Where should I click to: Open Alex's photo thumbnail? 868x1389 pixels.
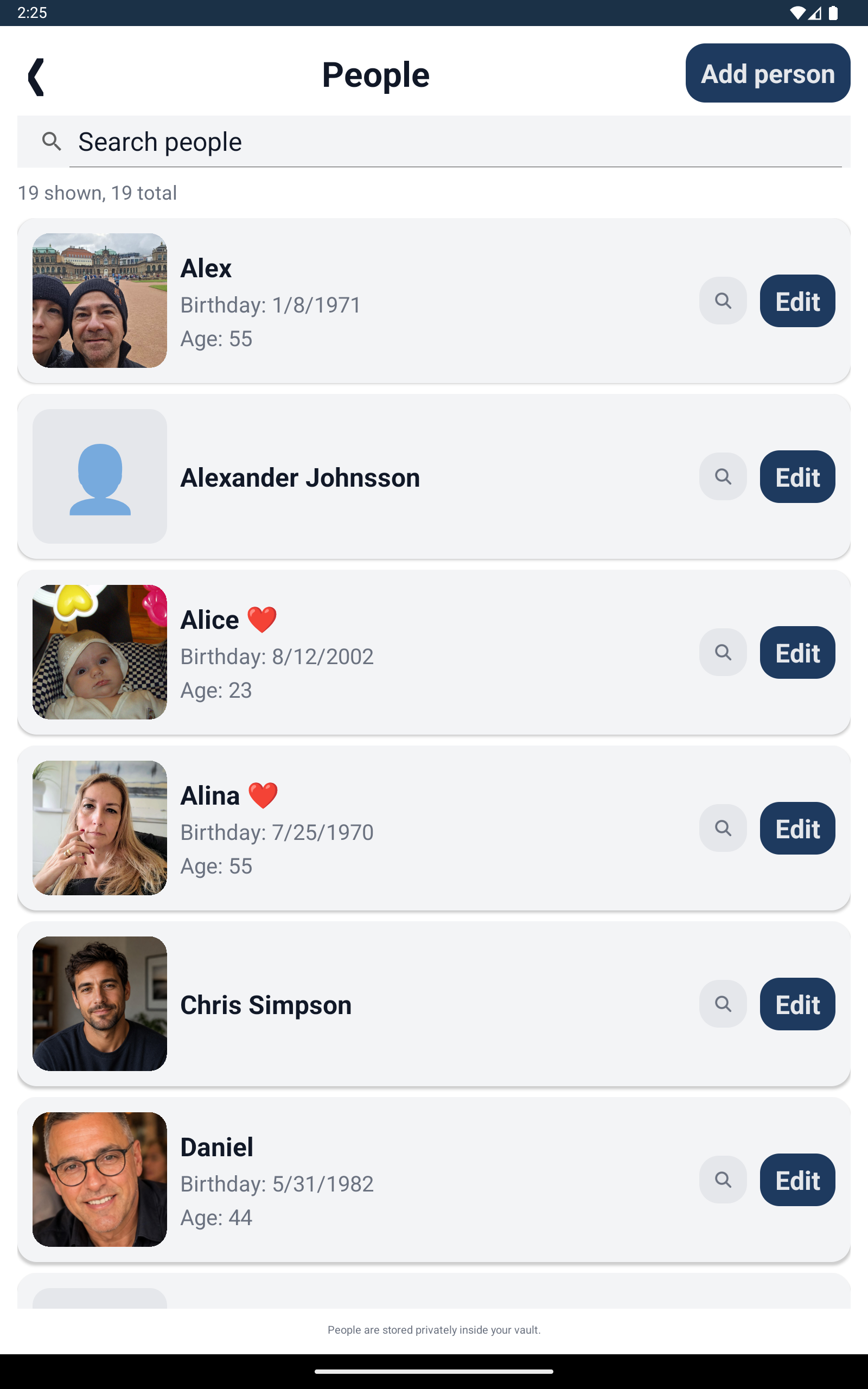point(100,301)
